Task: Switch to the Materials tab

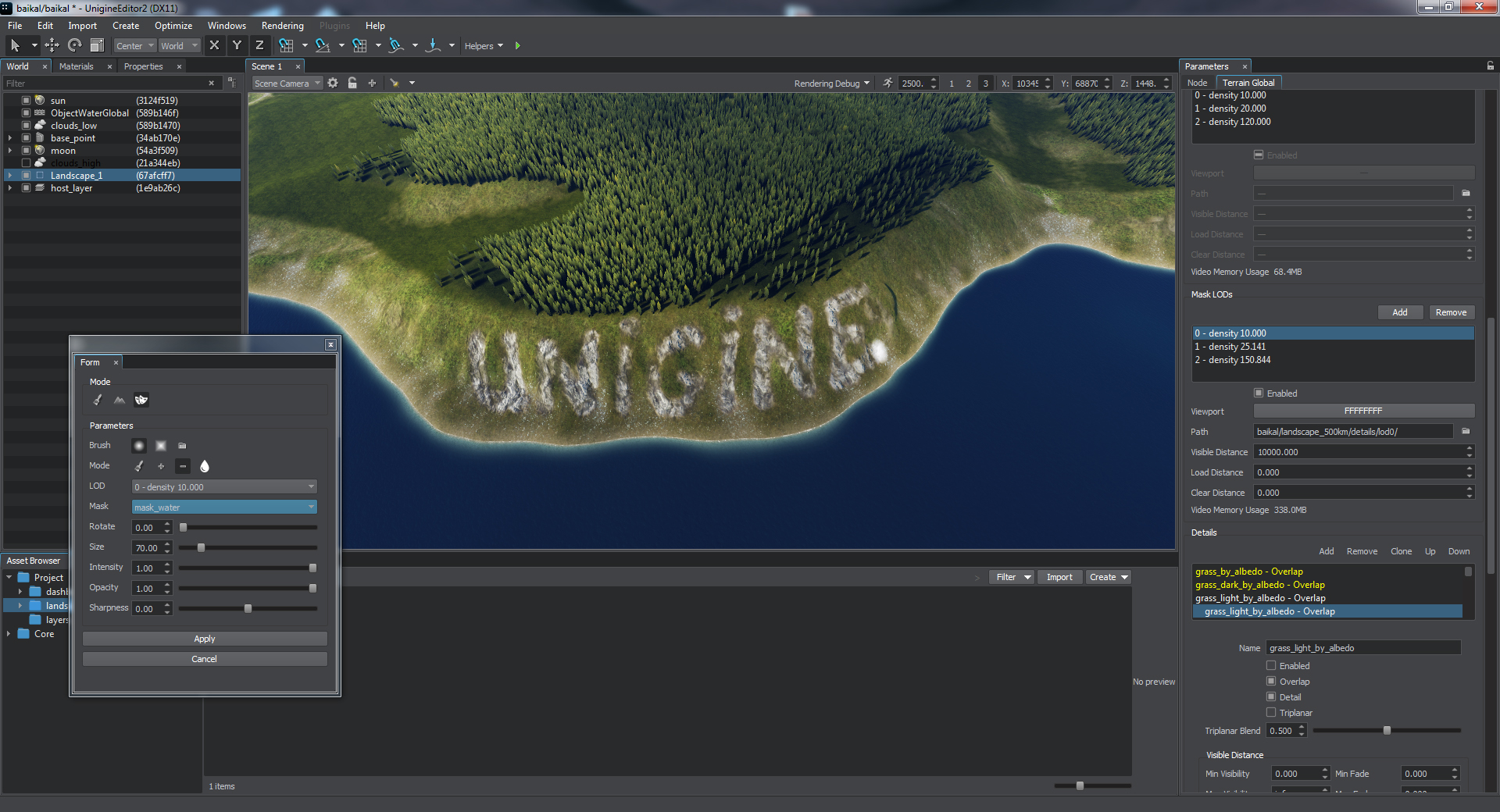Action: (76, 66)
